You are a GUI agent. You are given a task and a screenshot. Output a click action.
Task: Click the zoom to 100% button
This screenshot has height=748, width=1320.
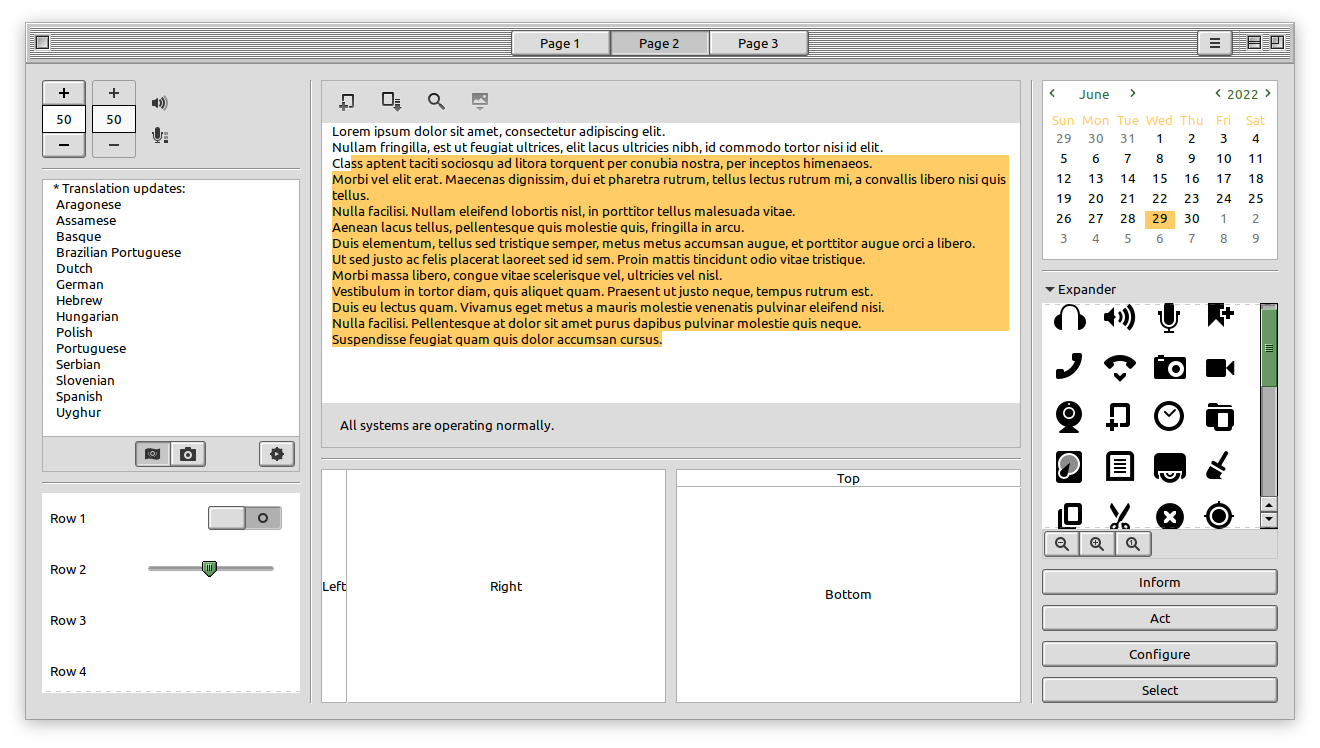coord(1133,544)
